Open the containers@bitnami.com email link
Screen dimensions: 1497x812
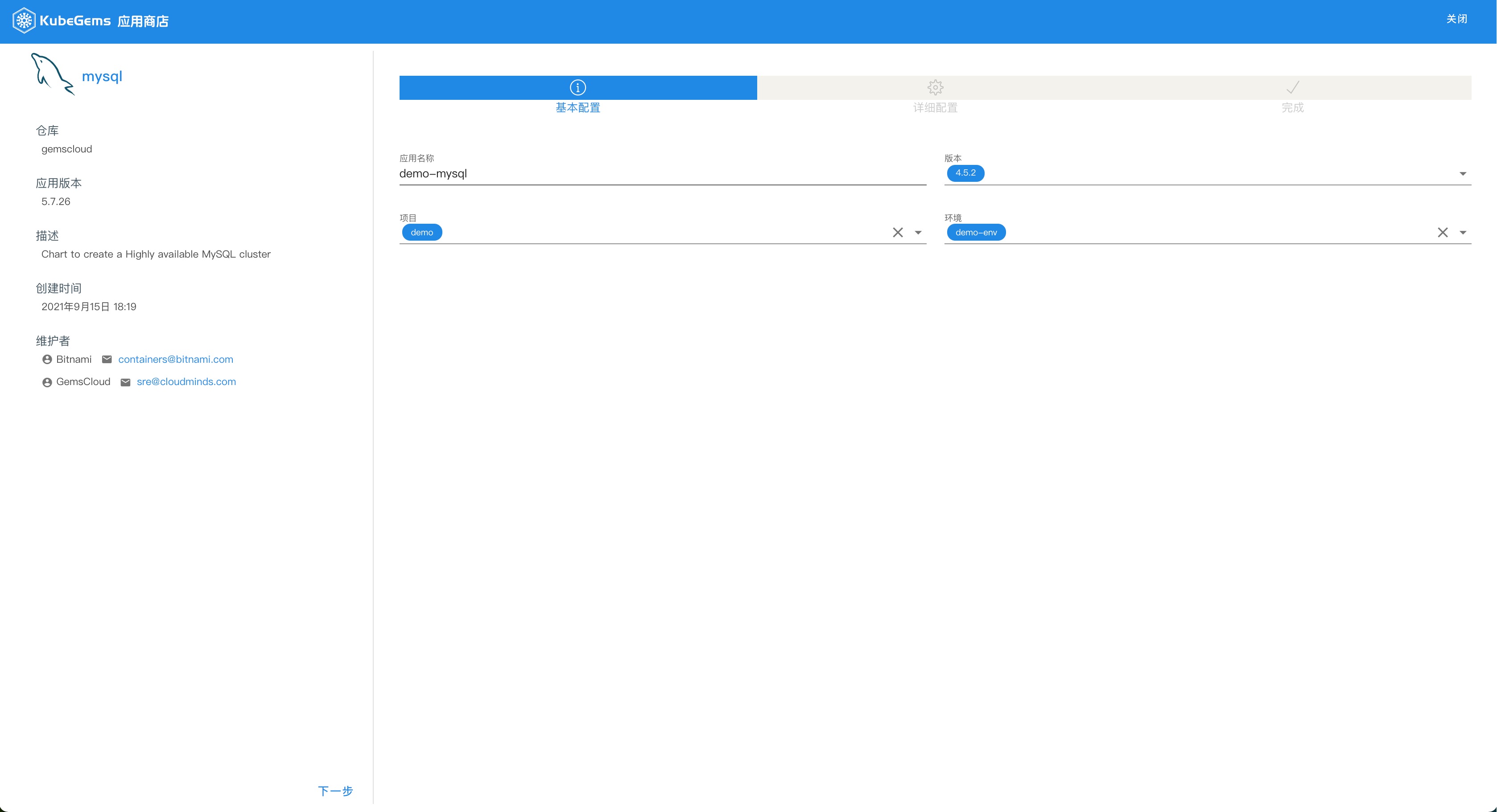(176, 360)
